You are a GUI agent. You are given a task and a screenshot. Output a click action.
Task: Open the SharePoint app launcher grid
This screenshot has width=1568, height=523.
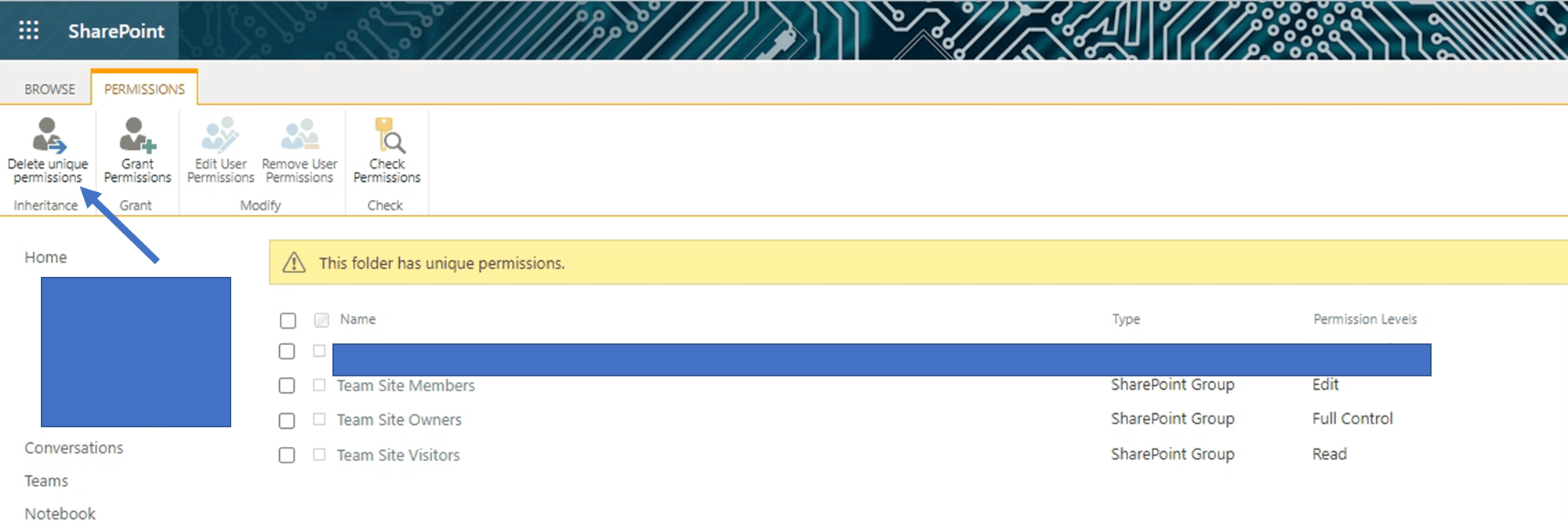point(29,31)
